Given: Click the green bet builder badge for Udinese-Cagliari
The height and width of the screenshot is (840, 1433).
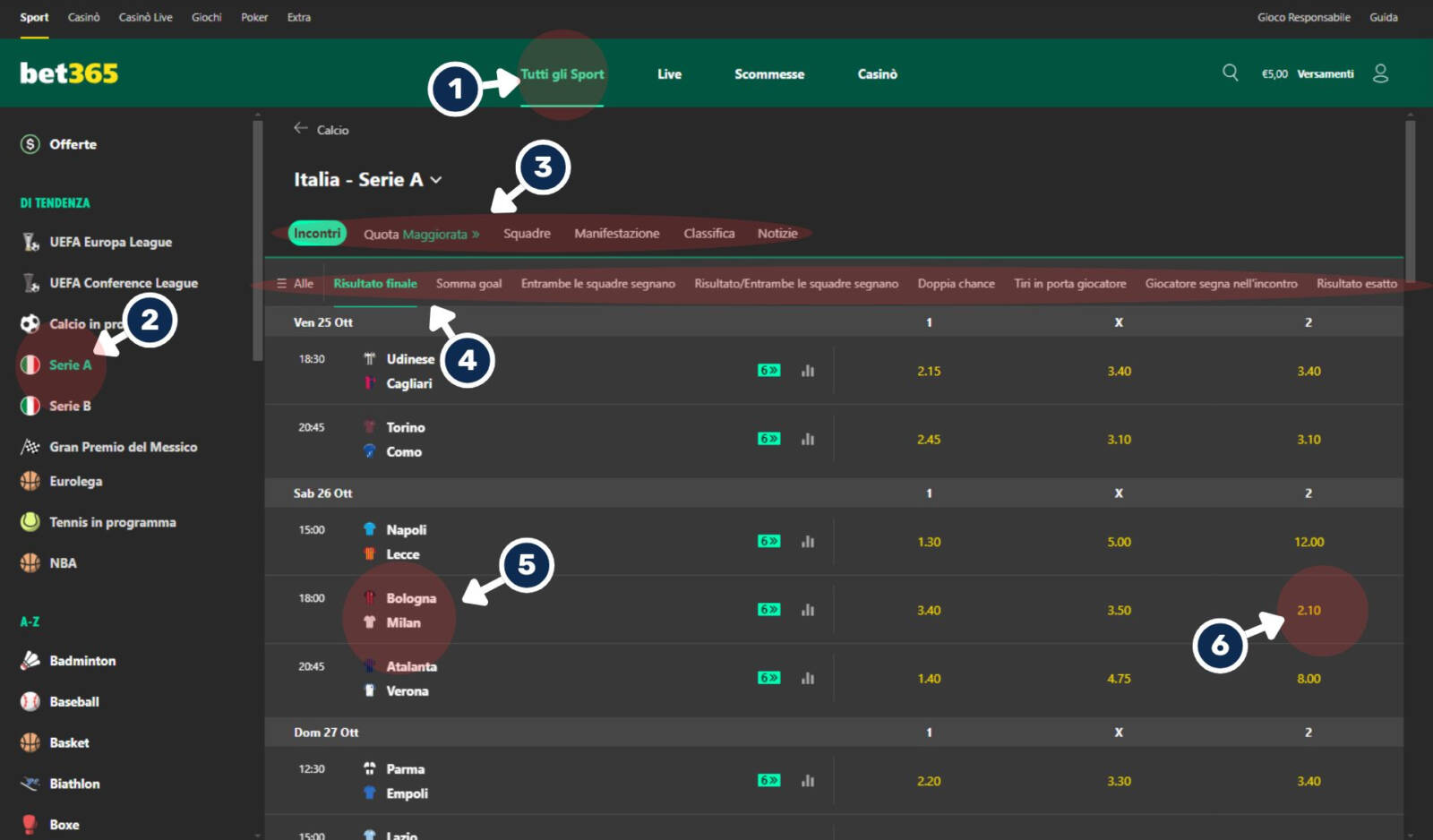Looking at the screenshot, I should 769,371.
